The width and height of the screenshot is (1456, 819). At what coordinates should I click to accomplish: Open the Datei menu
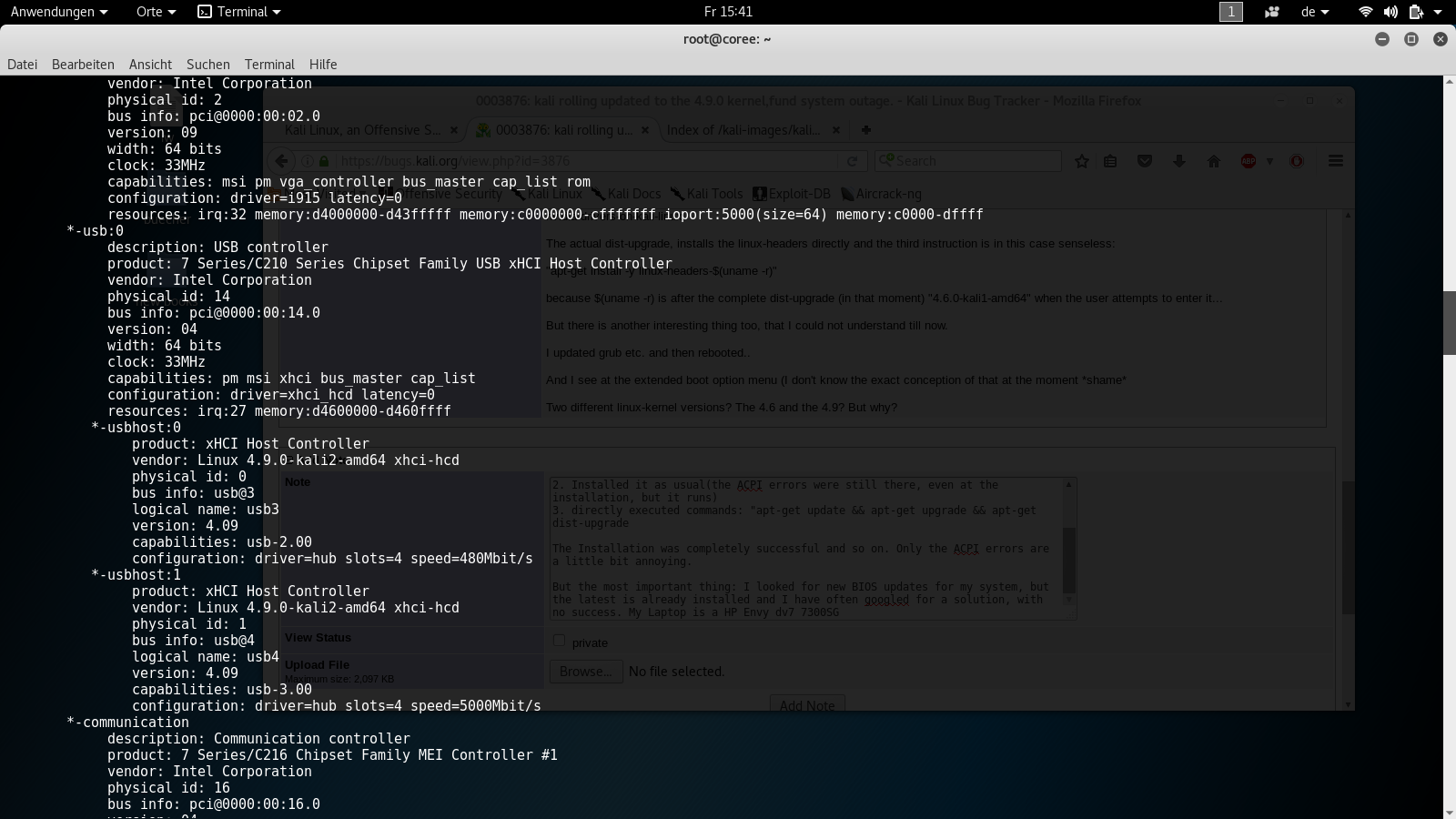tap(23, 65)
